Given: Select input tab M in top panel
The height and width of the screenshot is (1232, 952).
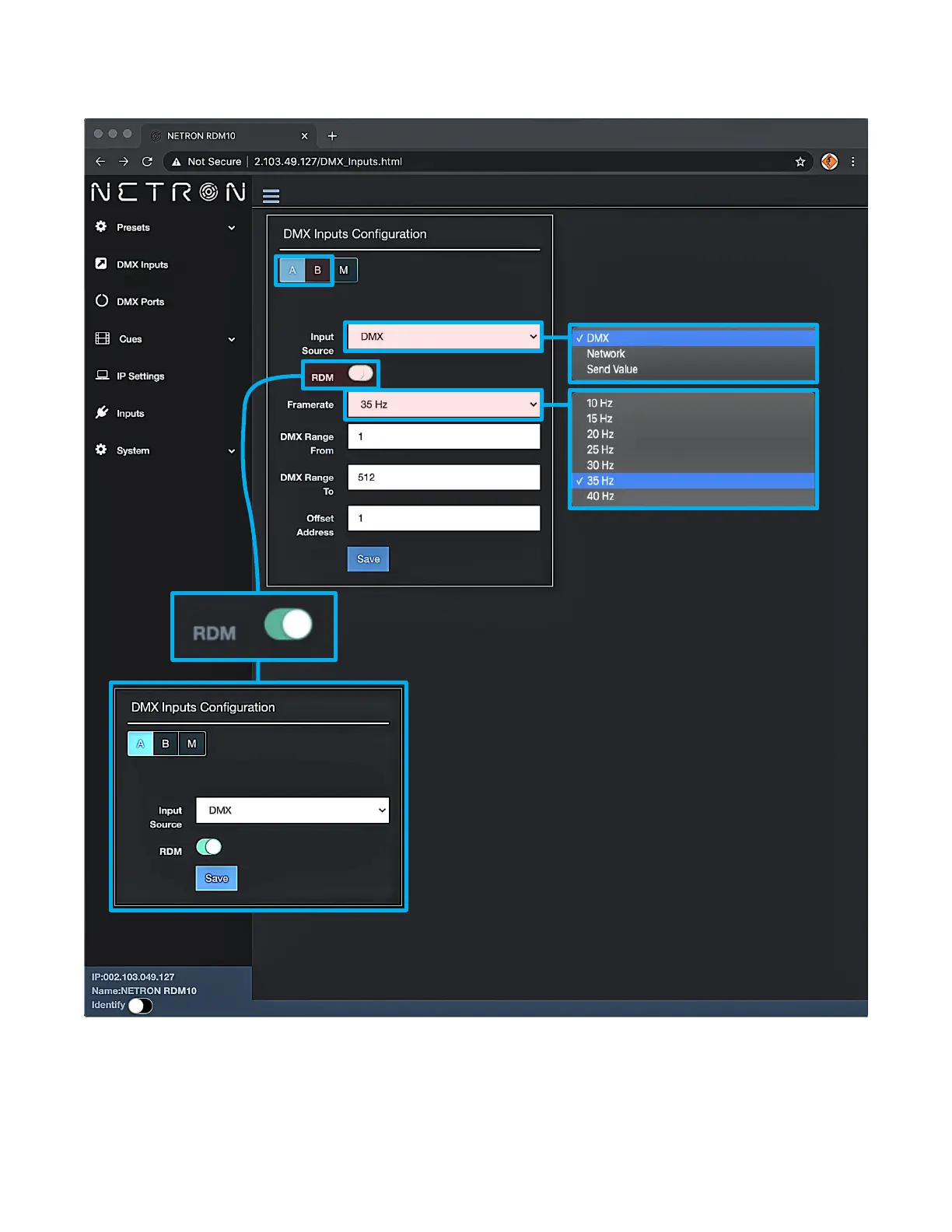Looking at the screenshot, I should pyautogui.click(x=344, y=271).
